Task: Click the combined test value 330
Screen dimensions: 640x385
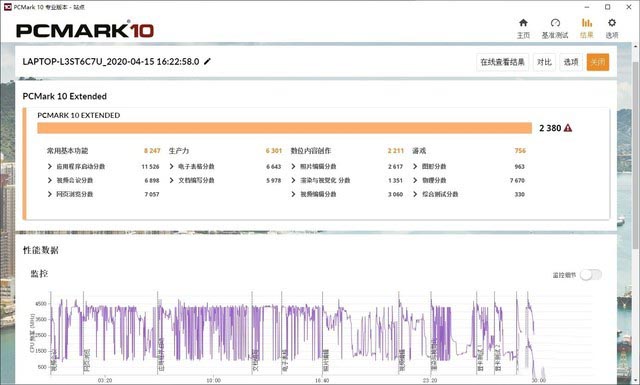Action: coord(520,194)
